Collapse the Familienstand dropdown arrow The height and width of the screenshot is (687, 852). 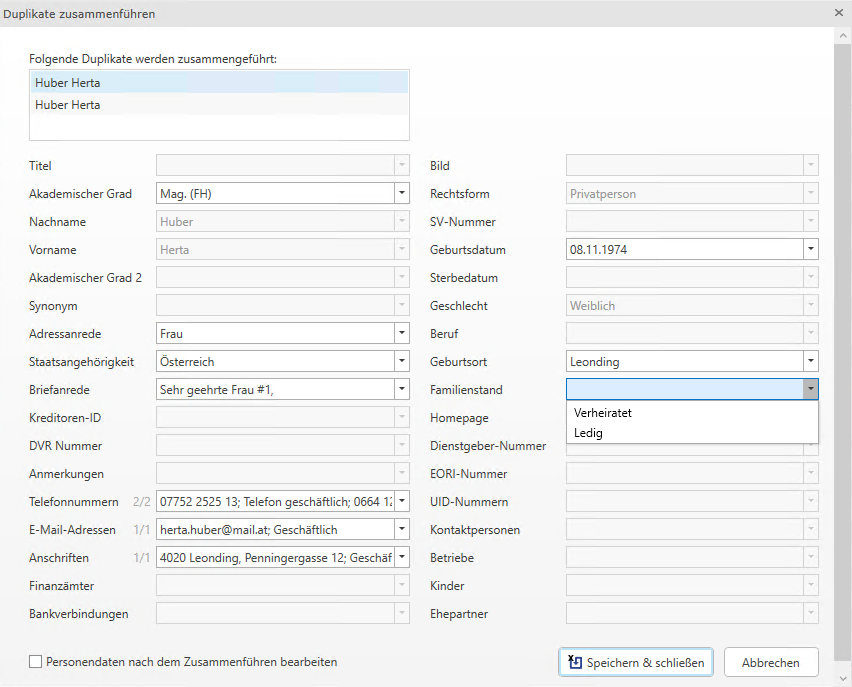click(810, 390)
